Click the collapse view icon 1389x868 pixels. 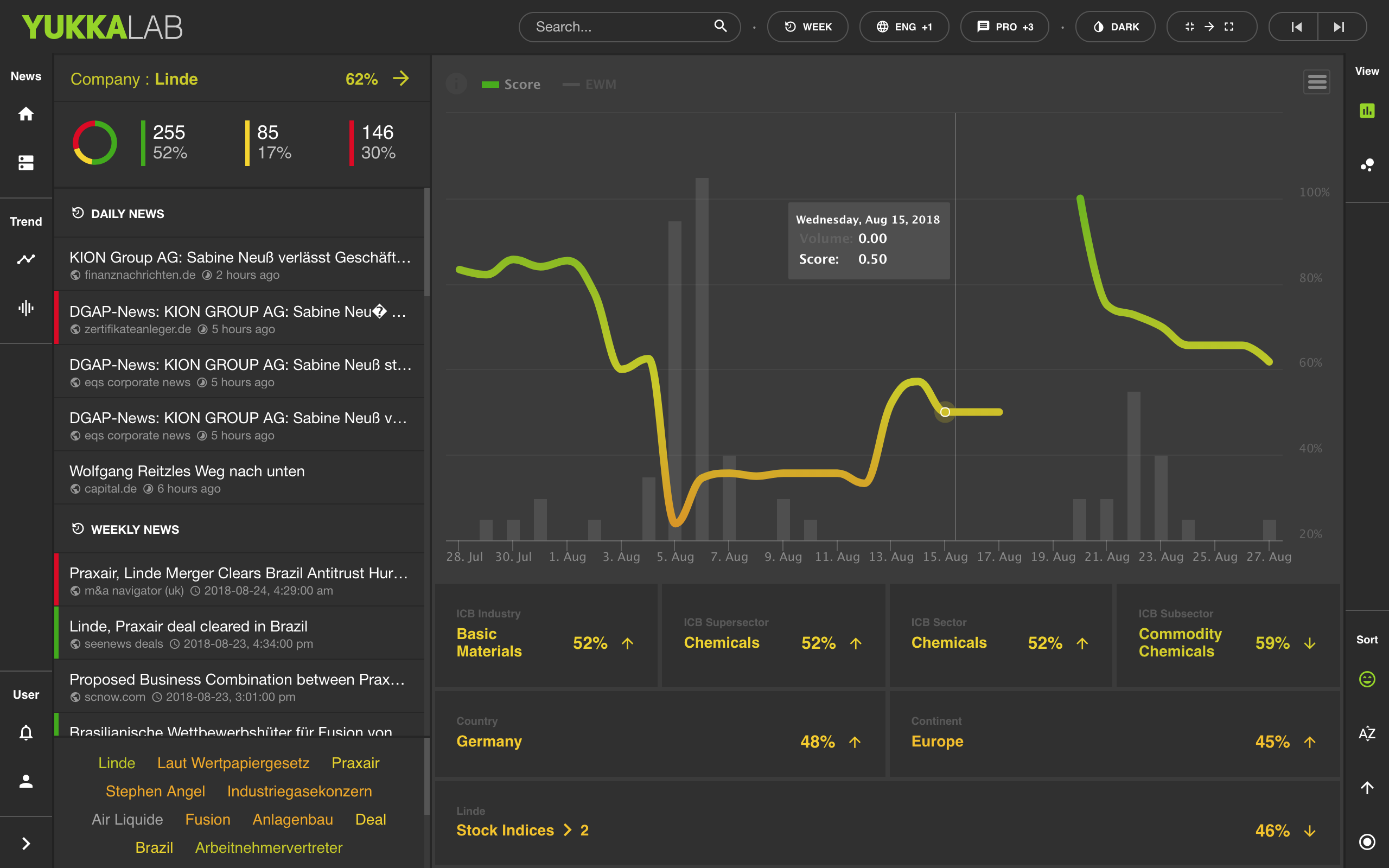click(x=1190, y=27)
